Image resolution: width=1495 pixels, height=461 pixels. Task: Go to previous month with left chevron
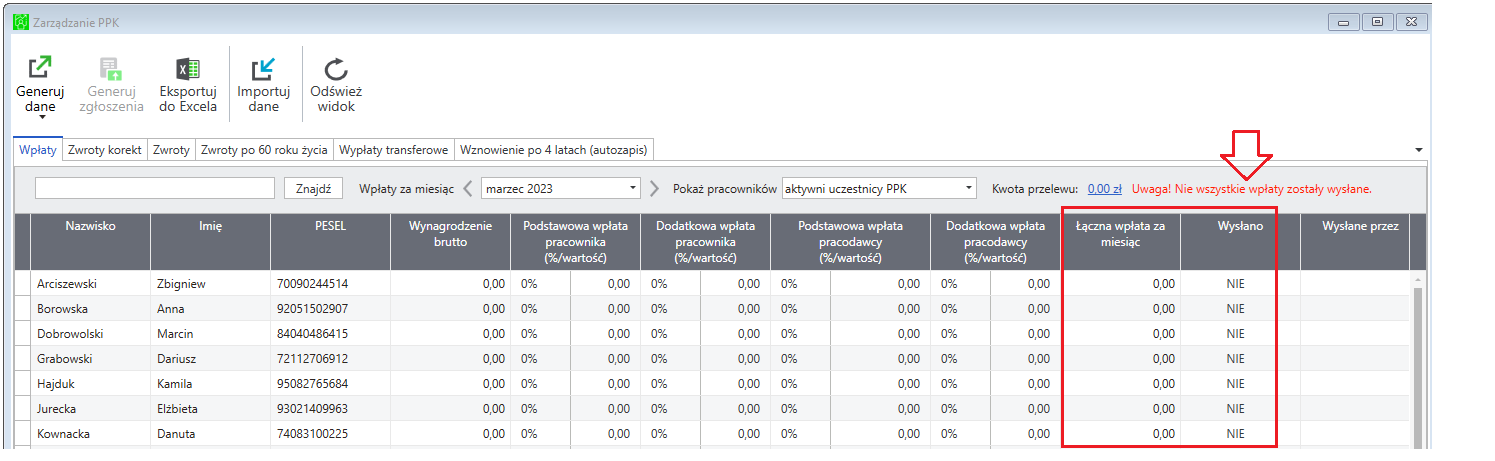(468, 188)
